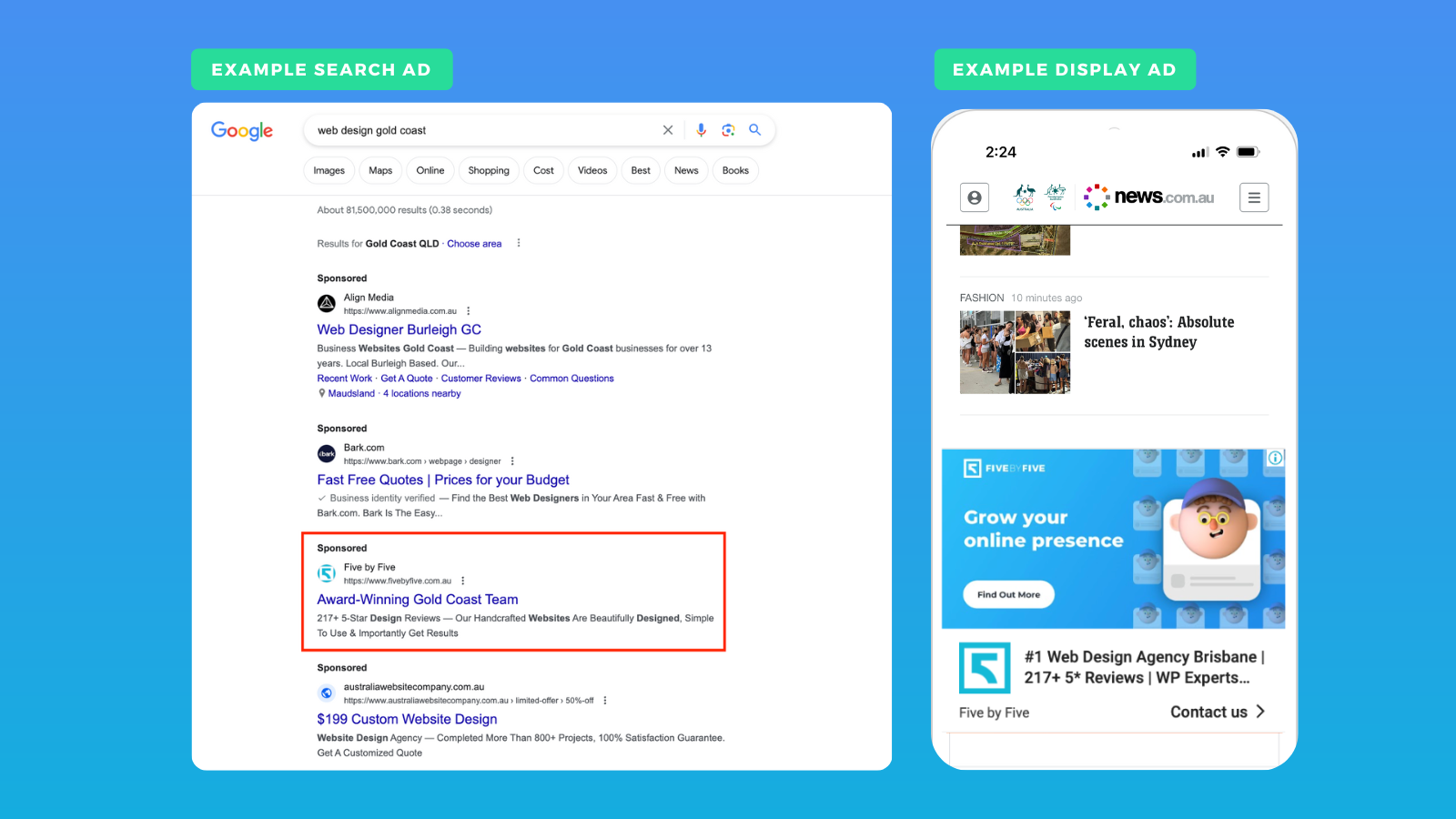Select the Online filter chip
Viewport: 1456px width, 819px height.
click(x=430, y=170)
